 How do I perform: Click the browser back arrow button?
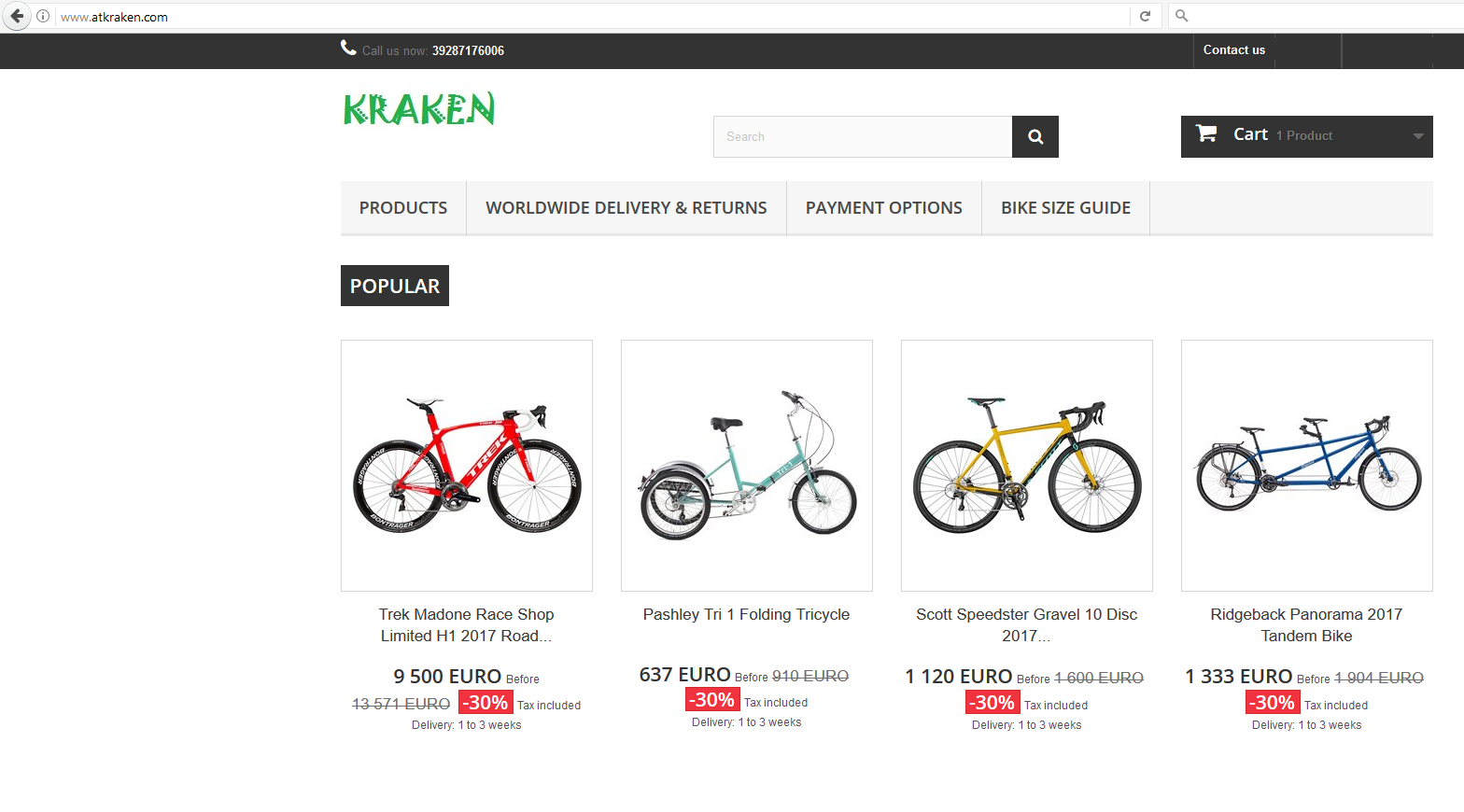pyautogui.click(x=17, y=16)
